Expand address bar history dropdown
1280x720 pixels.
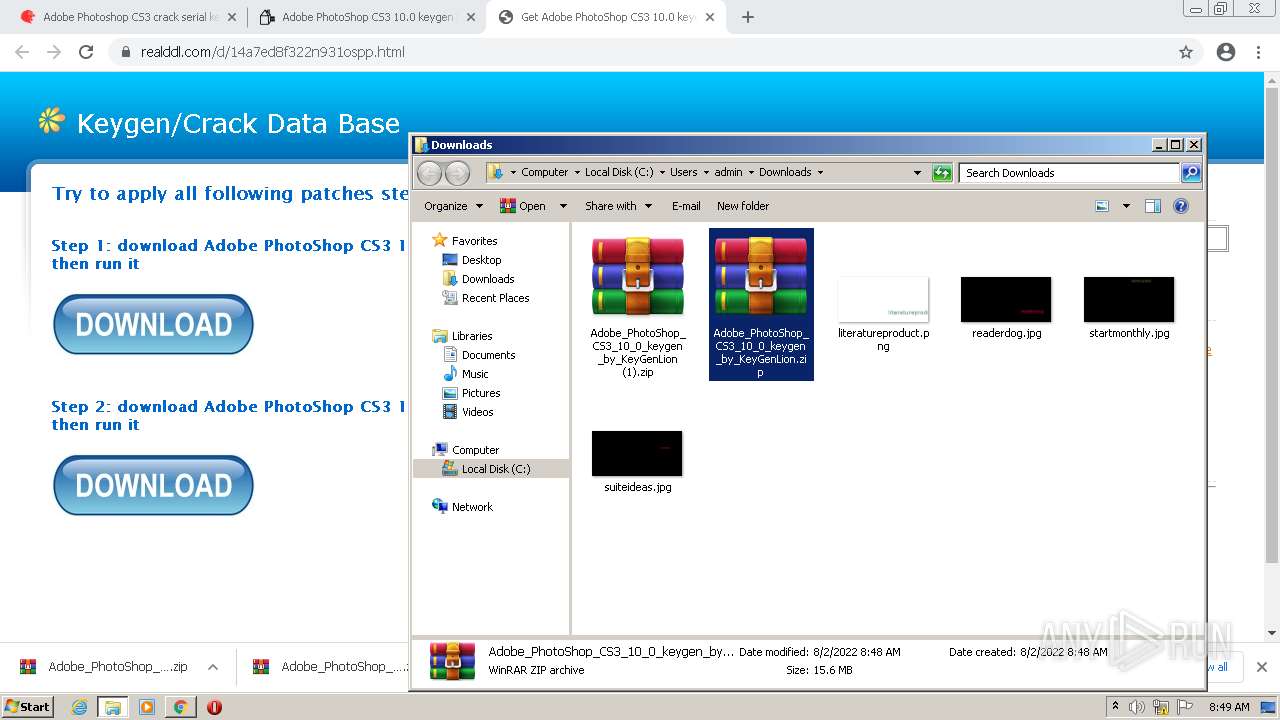pos(917,172)
